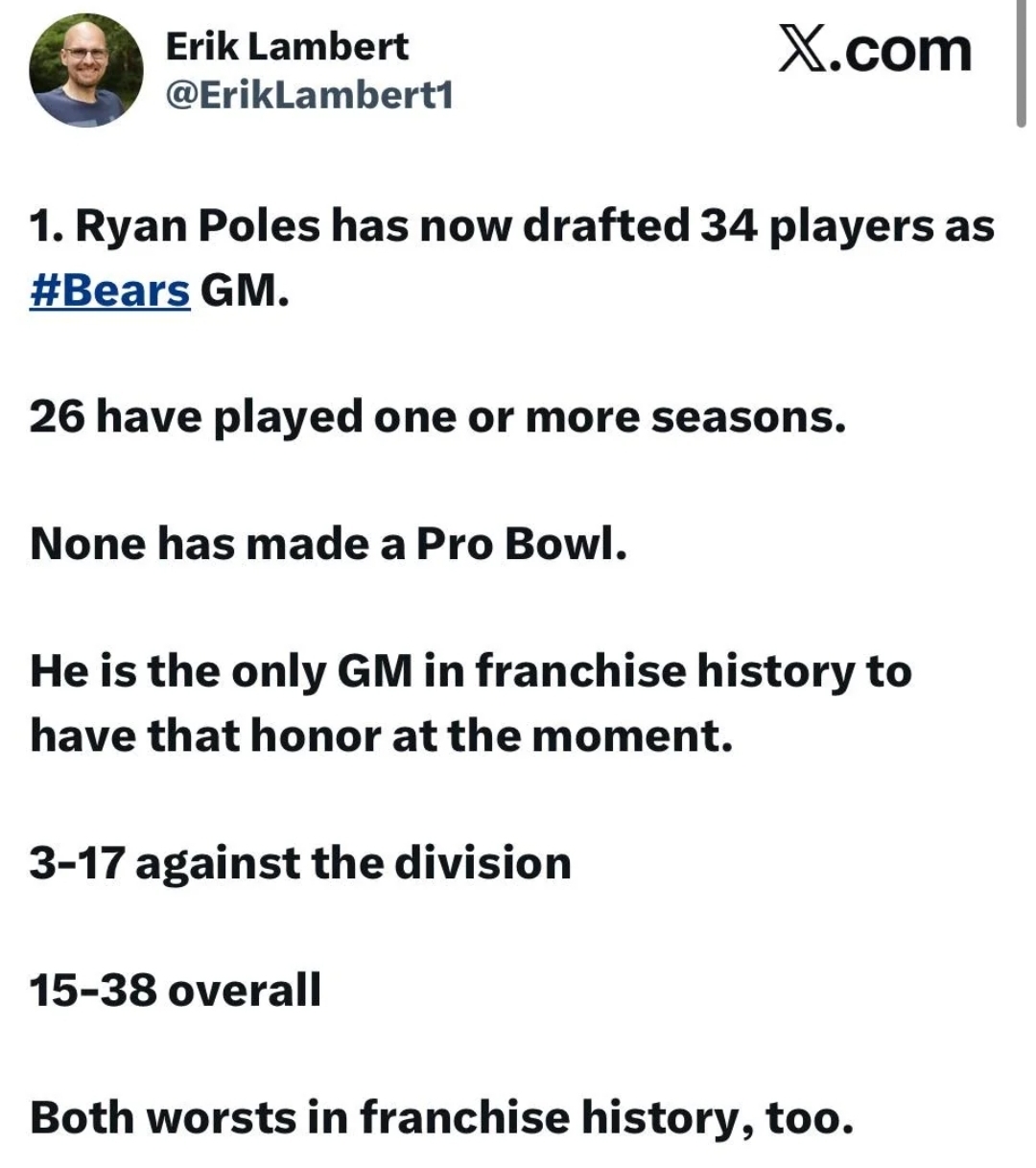Open the Erik Lambert display name

point(287,45)
